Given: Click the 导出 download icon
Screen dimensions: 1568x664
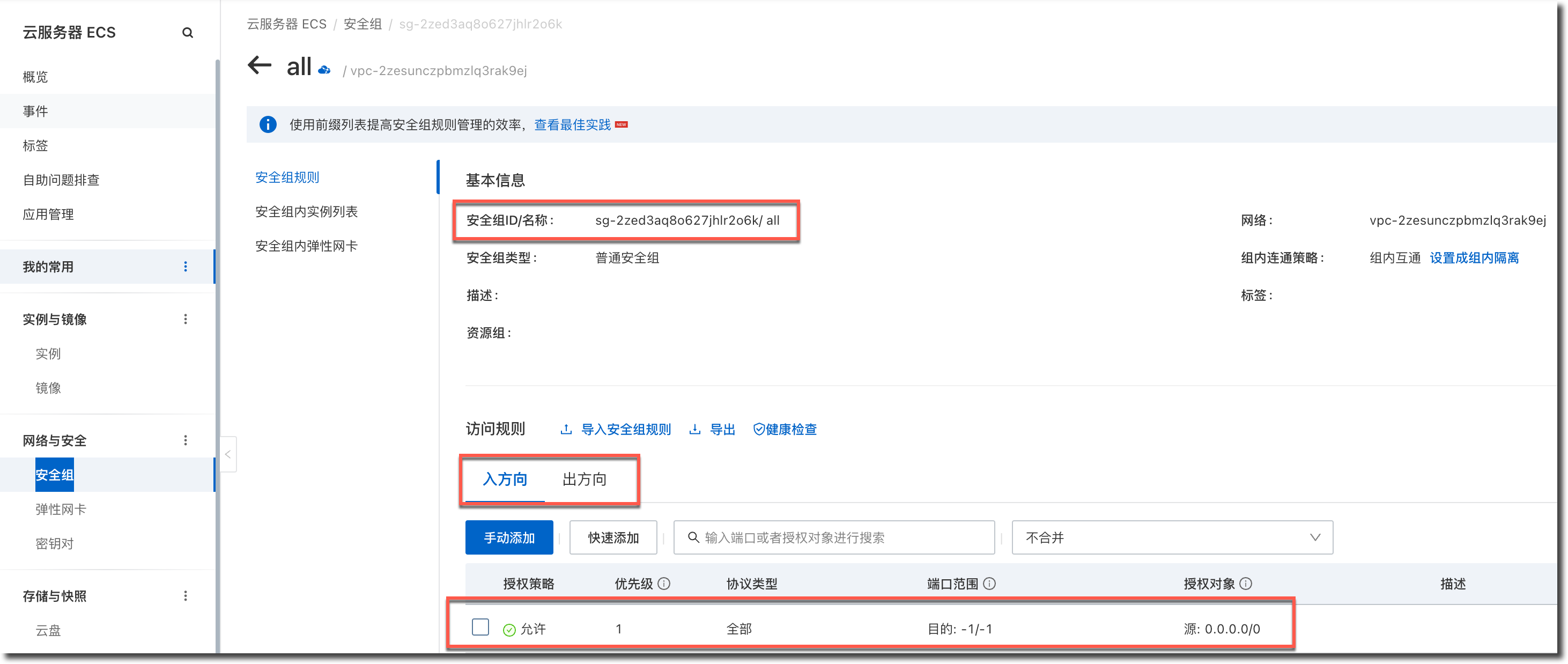Looking at the screenshot, I should click(x=694, y=429).
